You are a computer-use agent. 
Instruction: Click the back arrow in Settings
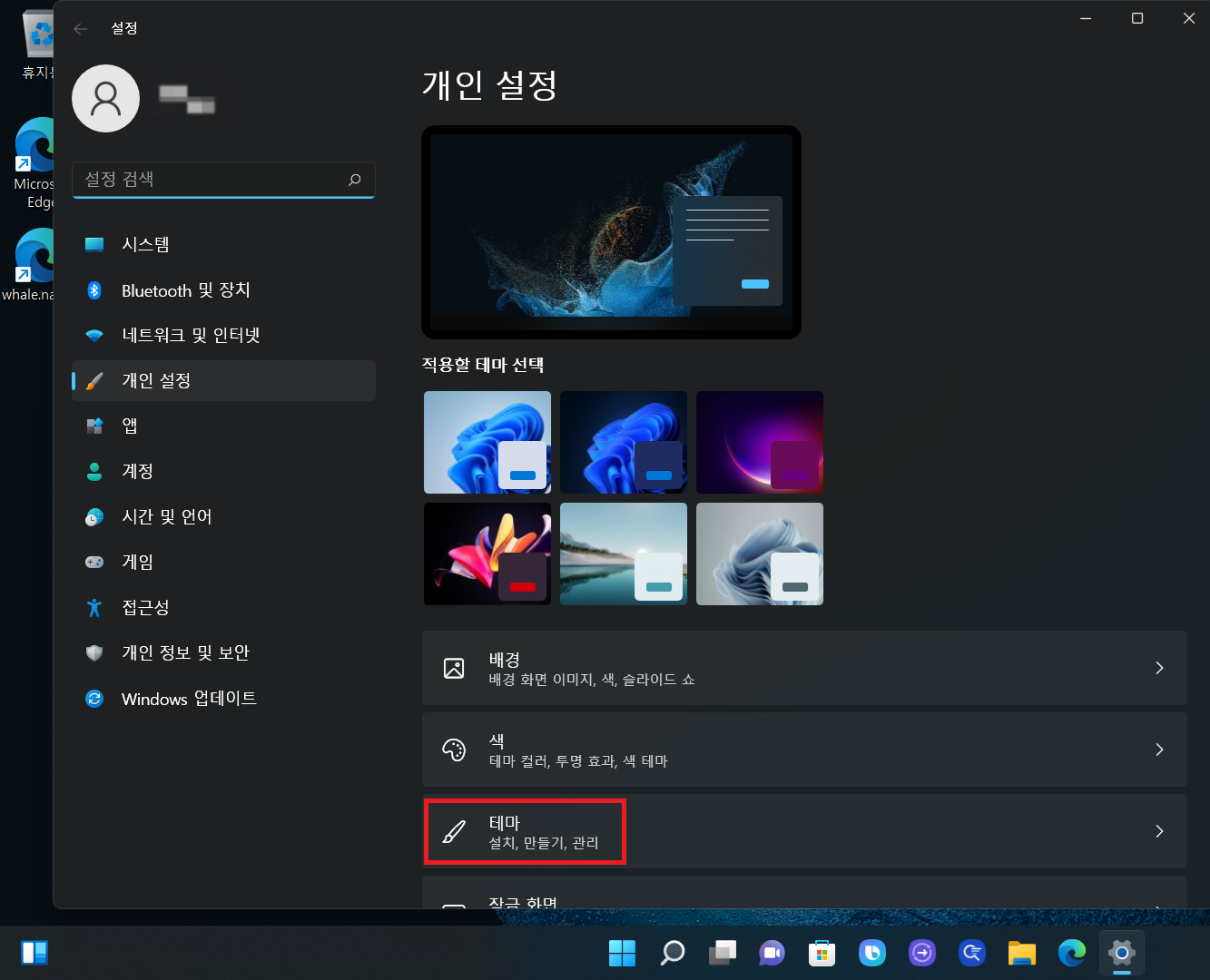pos(80,28)
